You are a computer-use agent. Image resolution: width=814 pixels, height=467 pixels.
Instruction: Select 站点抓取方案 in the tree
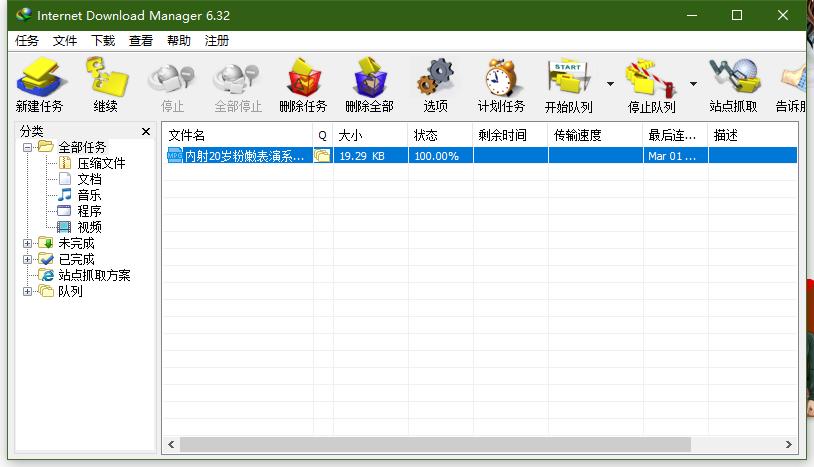tap(94, 276)
